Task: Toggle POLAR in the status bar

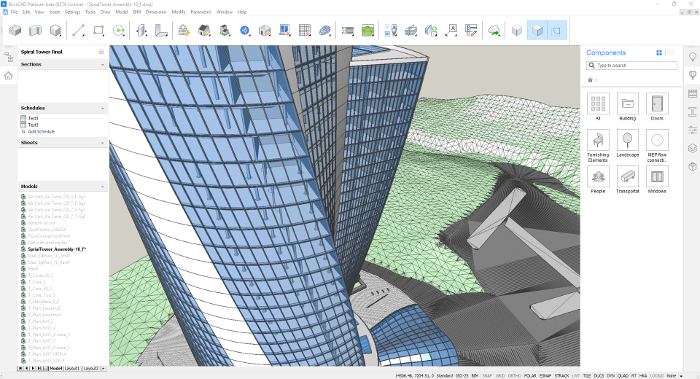Action: click(530, 376)
